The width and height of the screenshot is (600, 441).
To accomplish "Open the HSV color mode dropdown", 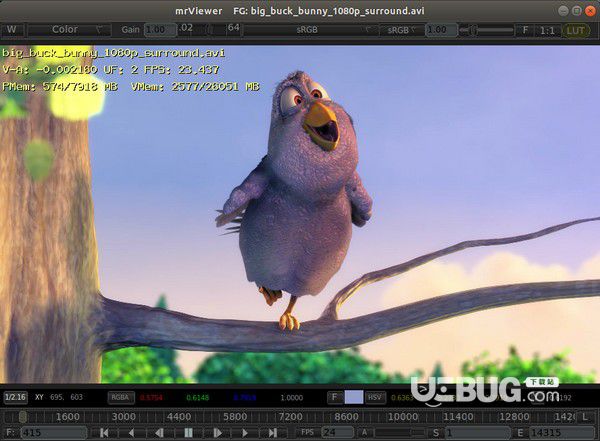I will (375, 397).
